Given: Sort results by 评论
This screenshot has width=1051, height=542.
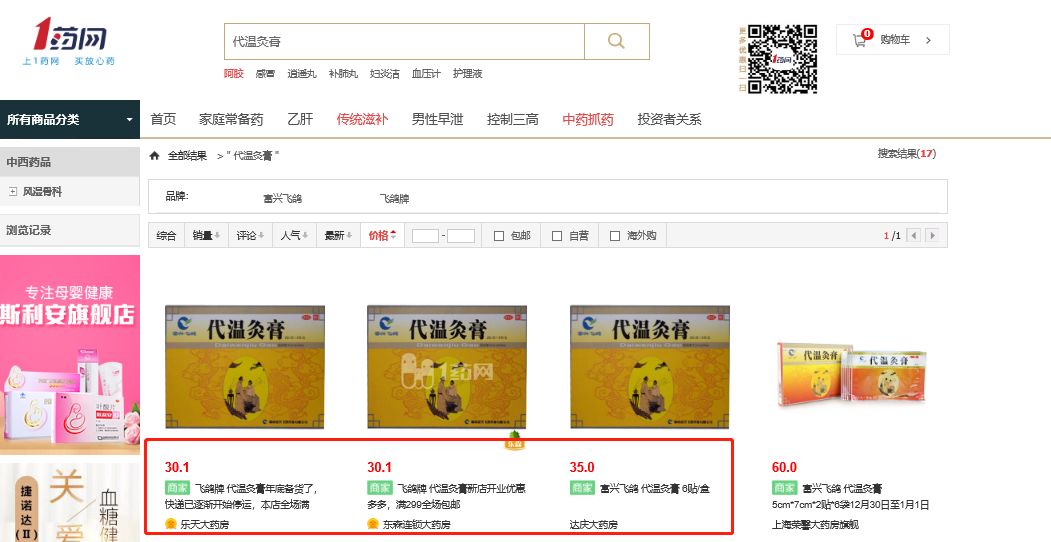Looking at the screenshot, I should tap(250, 235).
